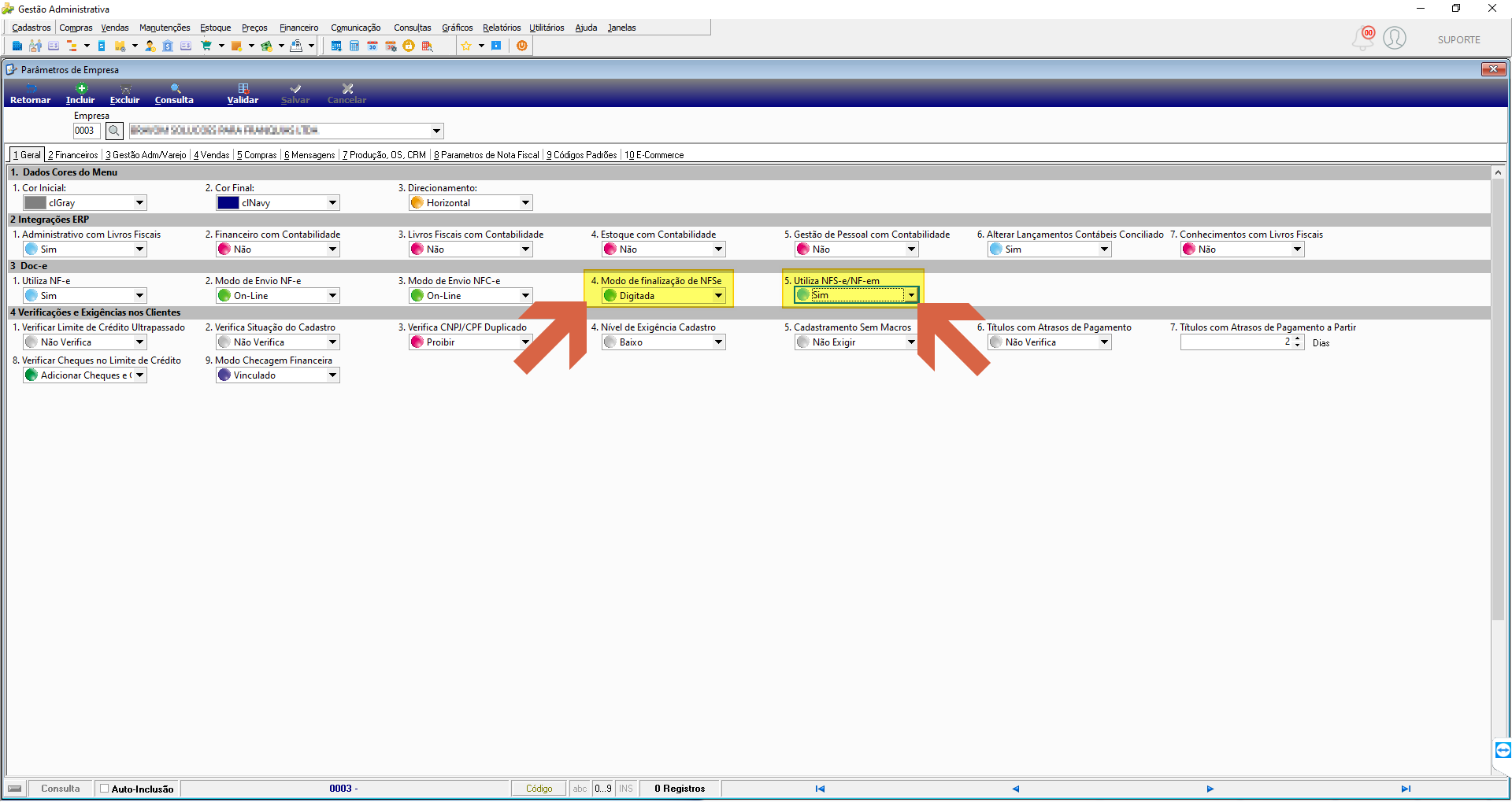Go to previous record navigation arrow
This screenshot has width=1512, height=802.
(x=1015, y=789)
